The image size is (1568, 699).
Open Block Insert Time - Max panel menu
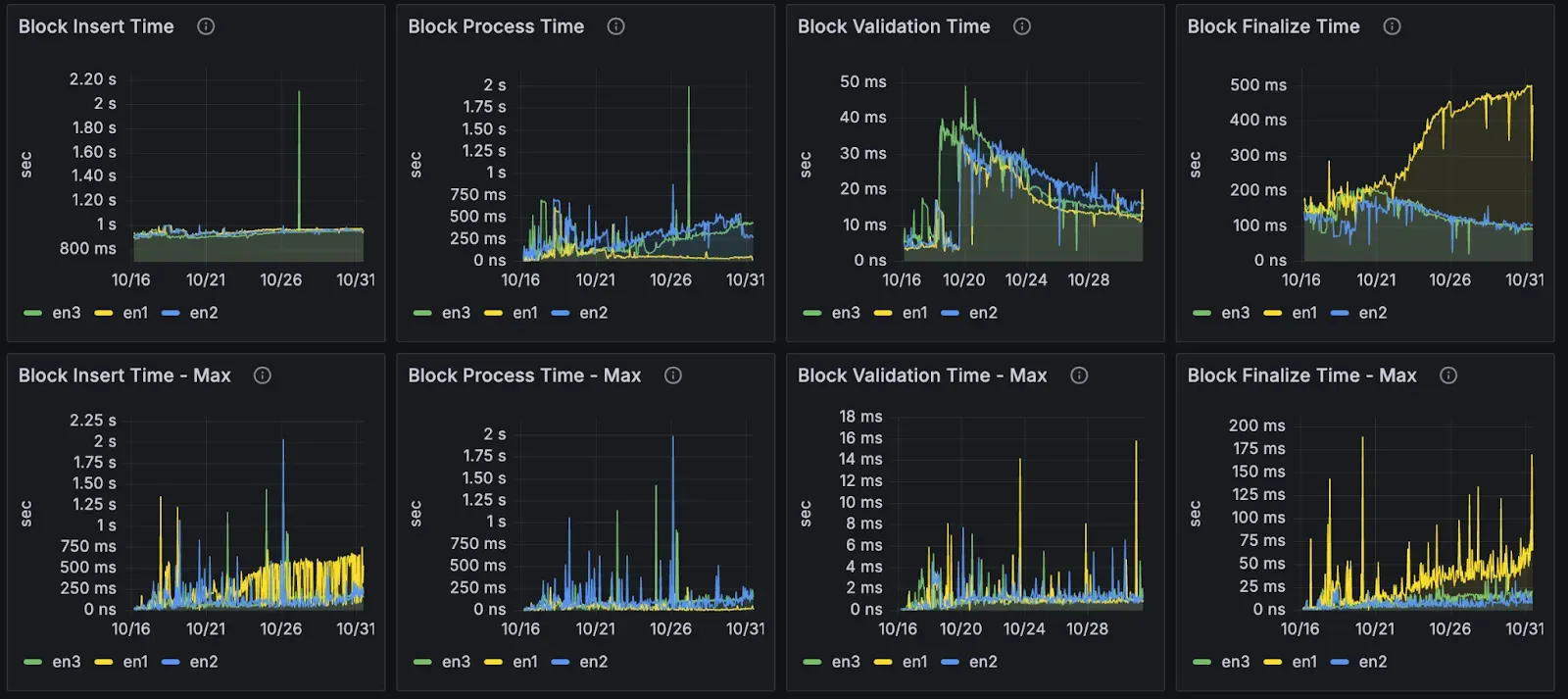coord(124,375)
